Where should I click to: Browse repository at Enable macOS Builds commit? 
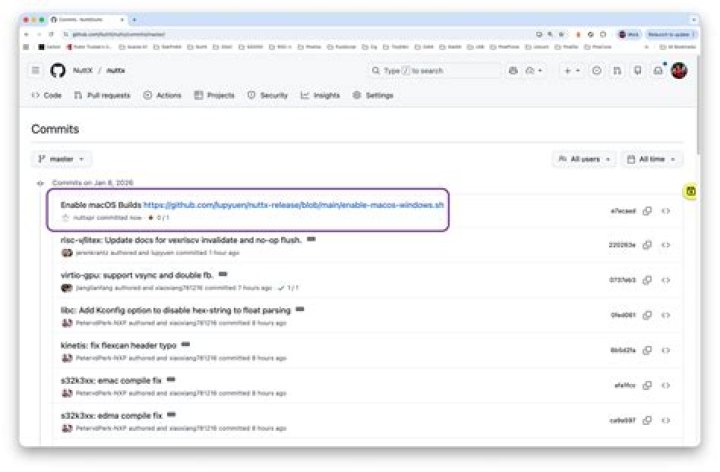pyautogui.click(x=665, y=211)
